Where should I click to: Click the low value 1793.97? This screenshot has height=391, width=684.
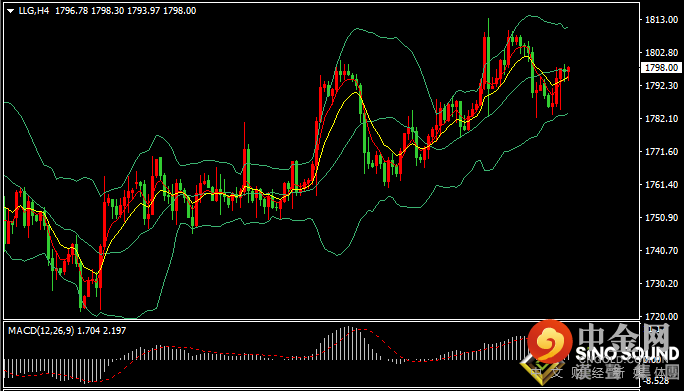(144, 11)
